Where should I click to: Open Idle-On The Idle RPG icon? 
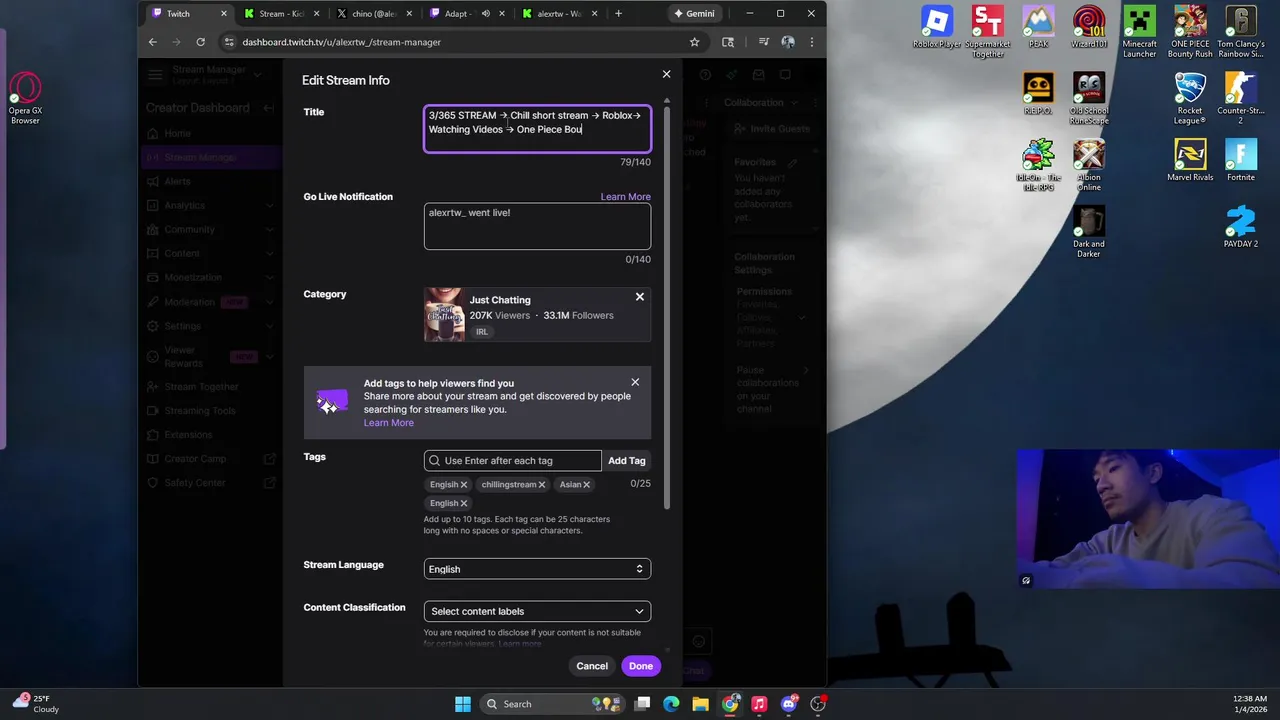point(1038,165)
